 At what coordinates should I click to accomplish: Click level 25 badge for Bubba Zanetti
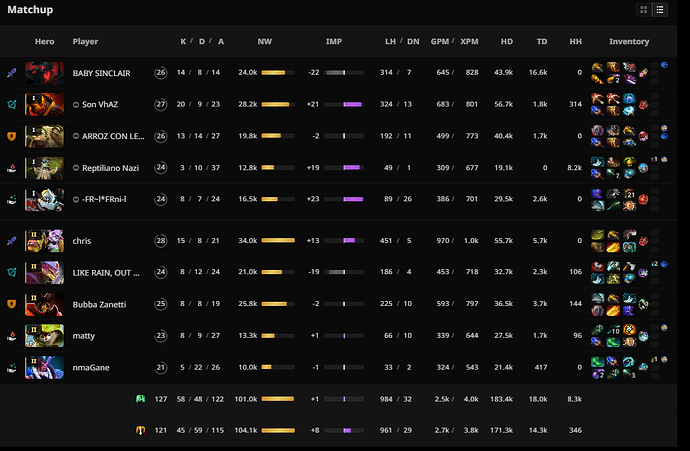coord(161,304)
